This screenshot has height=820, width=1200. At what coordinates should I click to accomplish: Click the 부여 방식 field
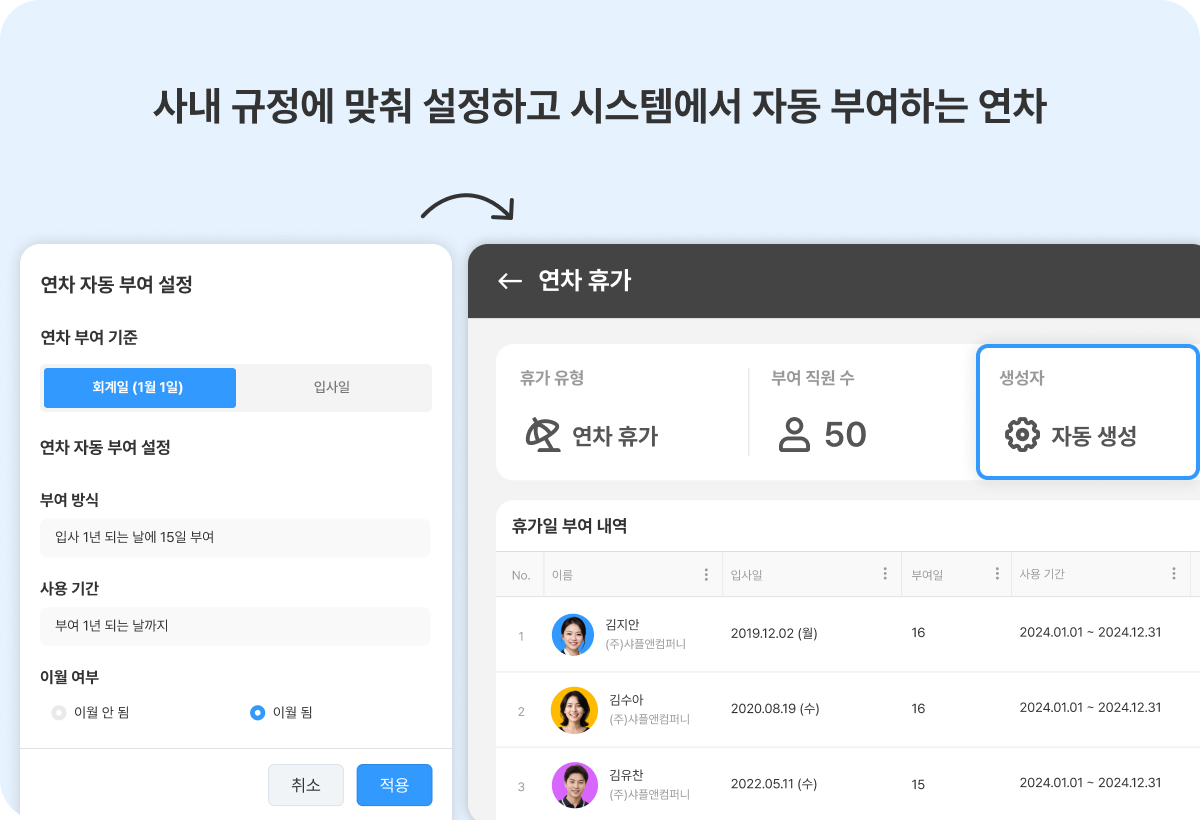pyautogui.click(x=235, y=537)
